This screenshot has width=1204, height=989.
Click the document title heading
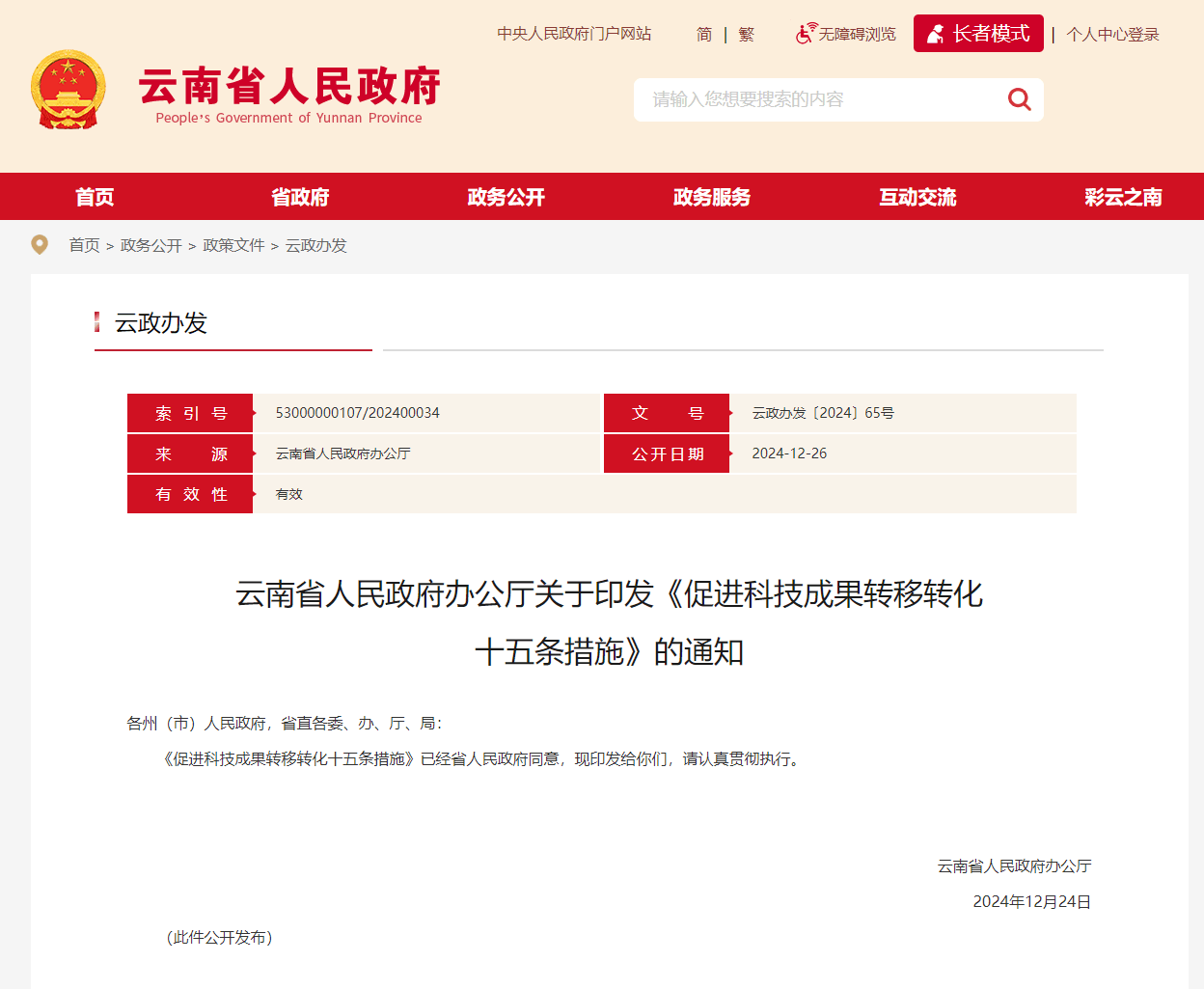coord(610,622)
